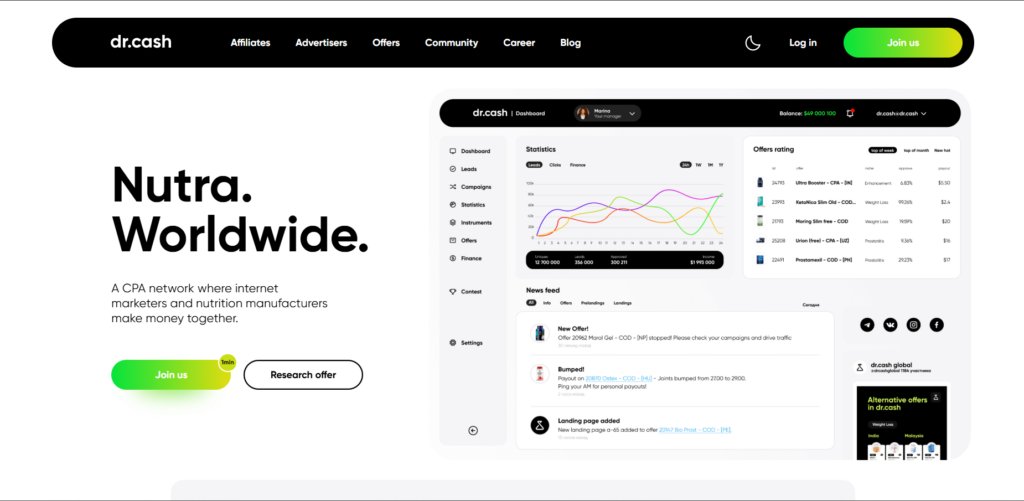Viewport: 1024px width, 501px height.
Task: Open the 20147 Bio Prost - COD link
Action: [x=695, y=430]
